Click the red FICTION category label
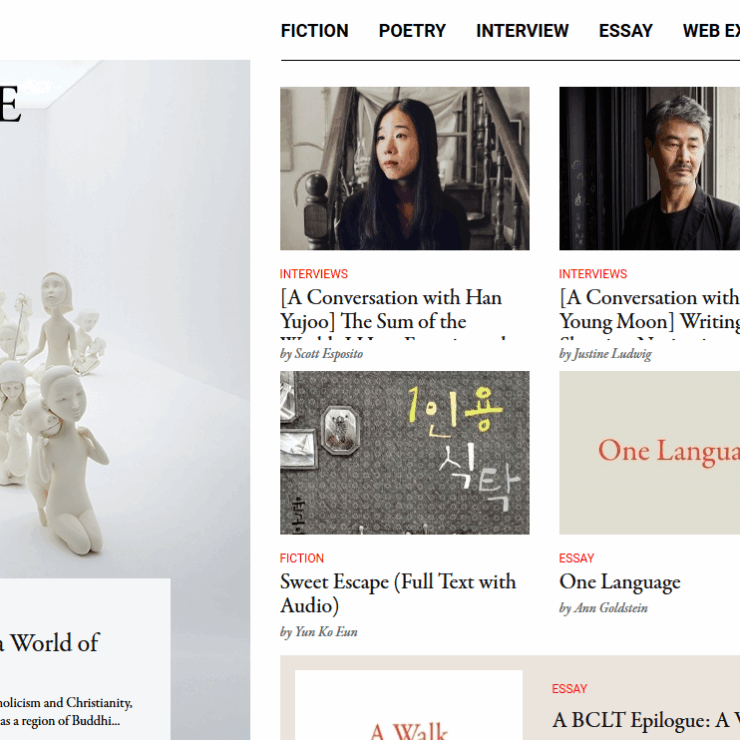This screenshot has height=740, width=740. [x=301, y=559]
